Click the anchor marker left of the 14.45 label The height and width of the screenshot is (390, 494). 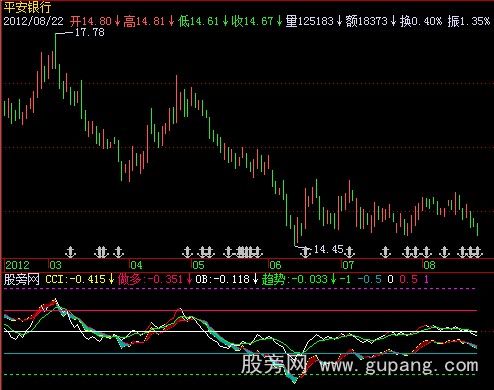pyautogui.click(x=305, y=252)
